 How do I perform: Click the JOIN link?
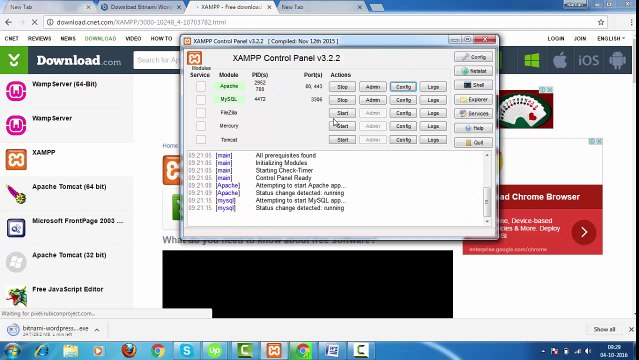[x=580, y=38]
